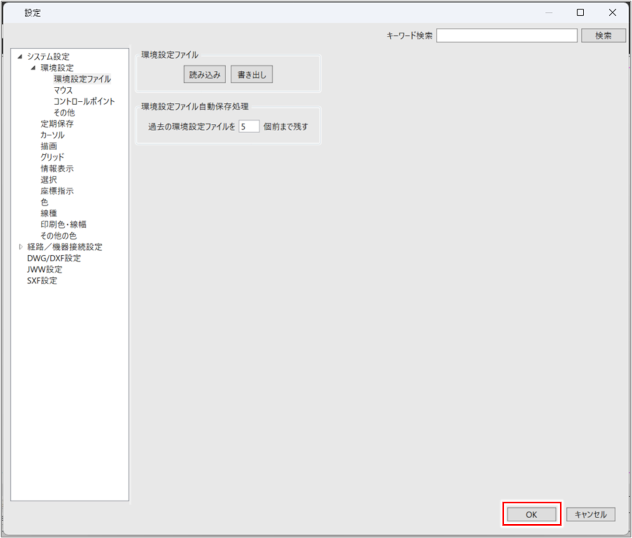
Task: Collapse the 環境設定 tree node
Action: coord(33,68)
